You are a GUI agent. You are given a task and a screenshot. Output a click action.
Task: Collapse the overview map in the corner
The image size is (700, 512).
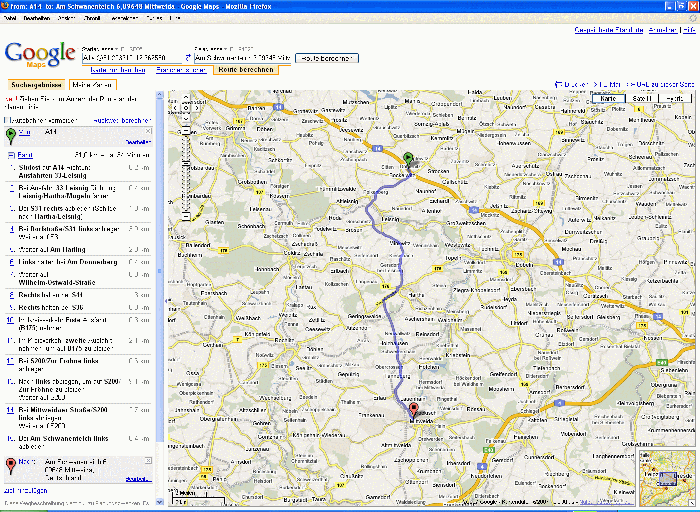tap(692, 502)
